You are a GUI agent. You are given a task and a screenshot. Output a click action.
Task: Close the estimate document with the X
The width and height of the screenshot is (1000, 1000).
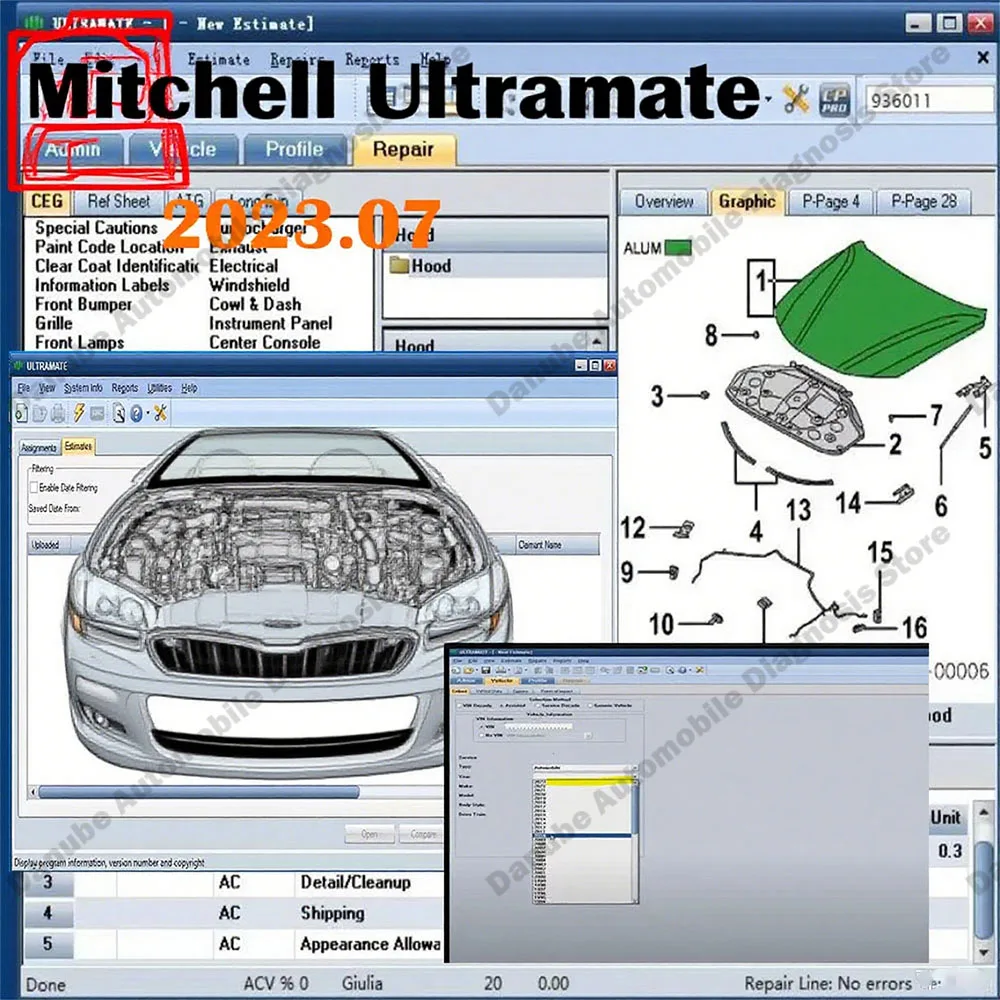tap(983, 58)
